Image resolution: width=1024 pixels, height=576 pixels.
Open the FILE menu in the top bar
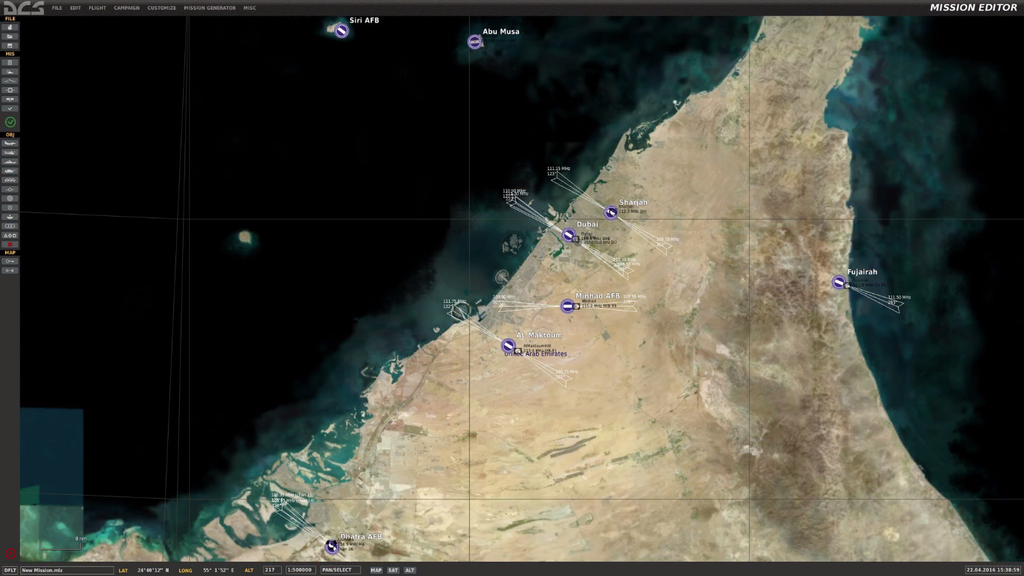57,7
